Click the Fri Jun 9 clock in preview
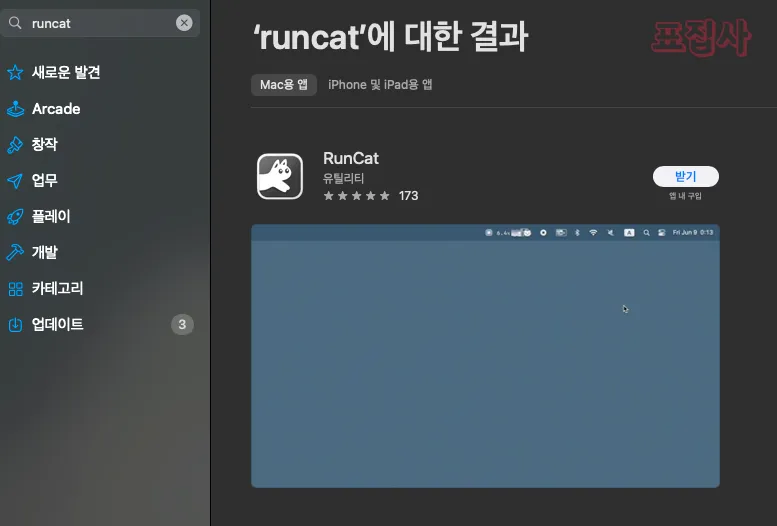The height and width of the screenshot is (526, 777). 693,233
